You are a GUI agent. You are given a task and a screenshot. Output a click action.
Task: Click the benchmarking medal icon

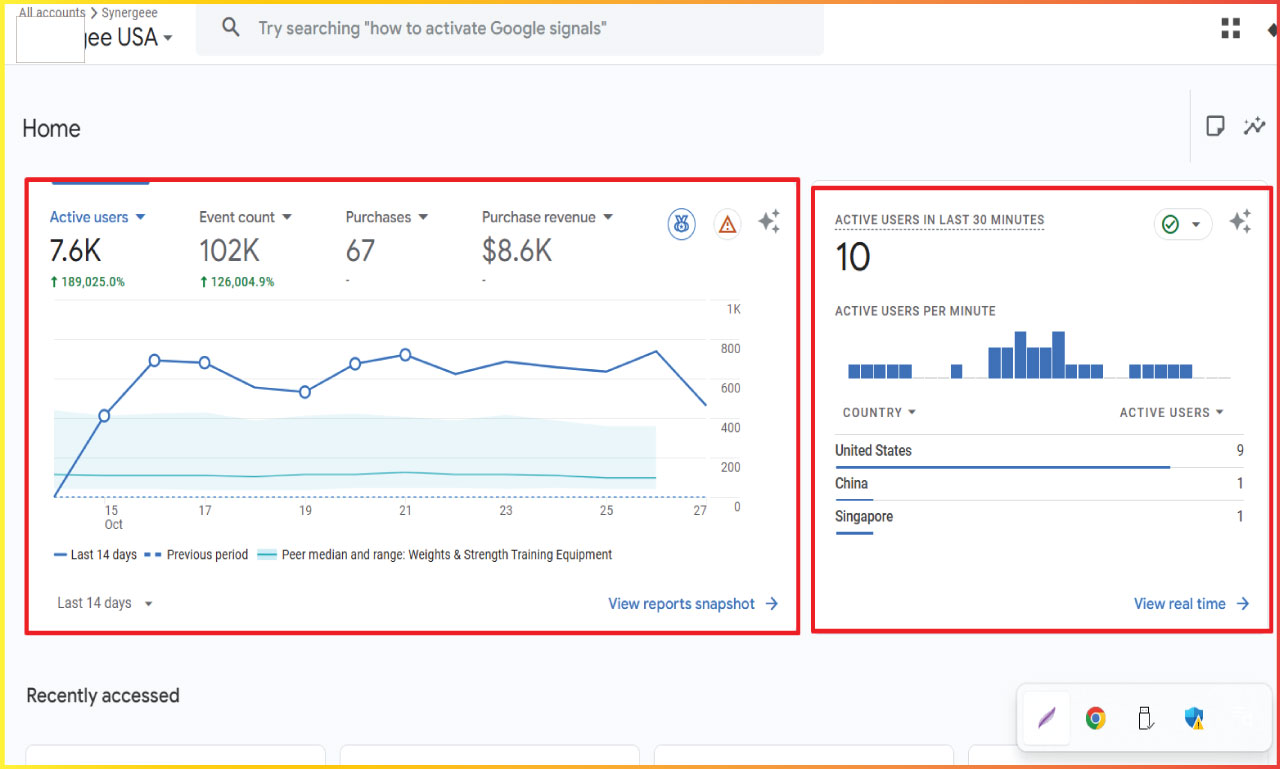681,224
